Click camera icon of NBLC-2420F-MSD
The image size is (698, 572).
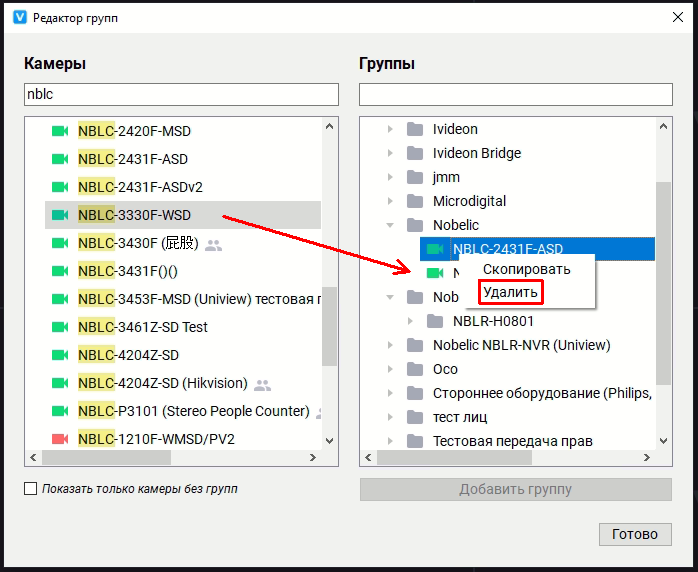60,131
